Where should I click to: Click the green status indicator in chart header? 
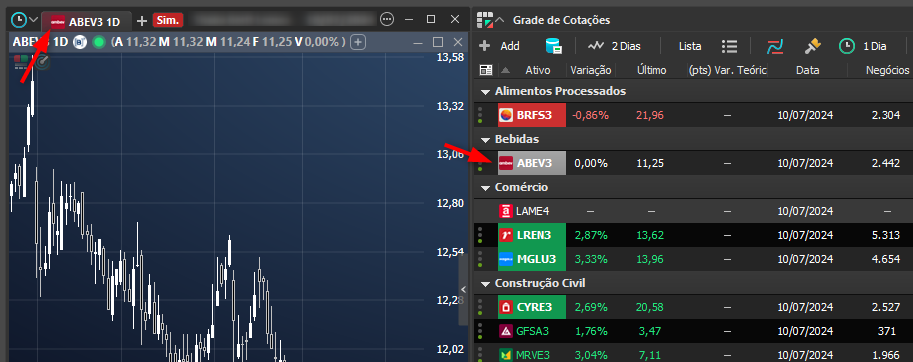[99, 42]
